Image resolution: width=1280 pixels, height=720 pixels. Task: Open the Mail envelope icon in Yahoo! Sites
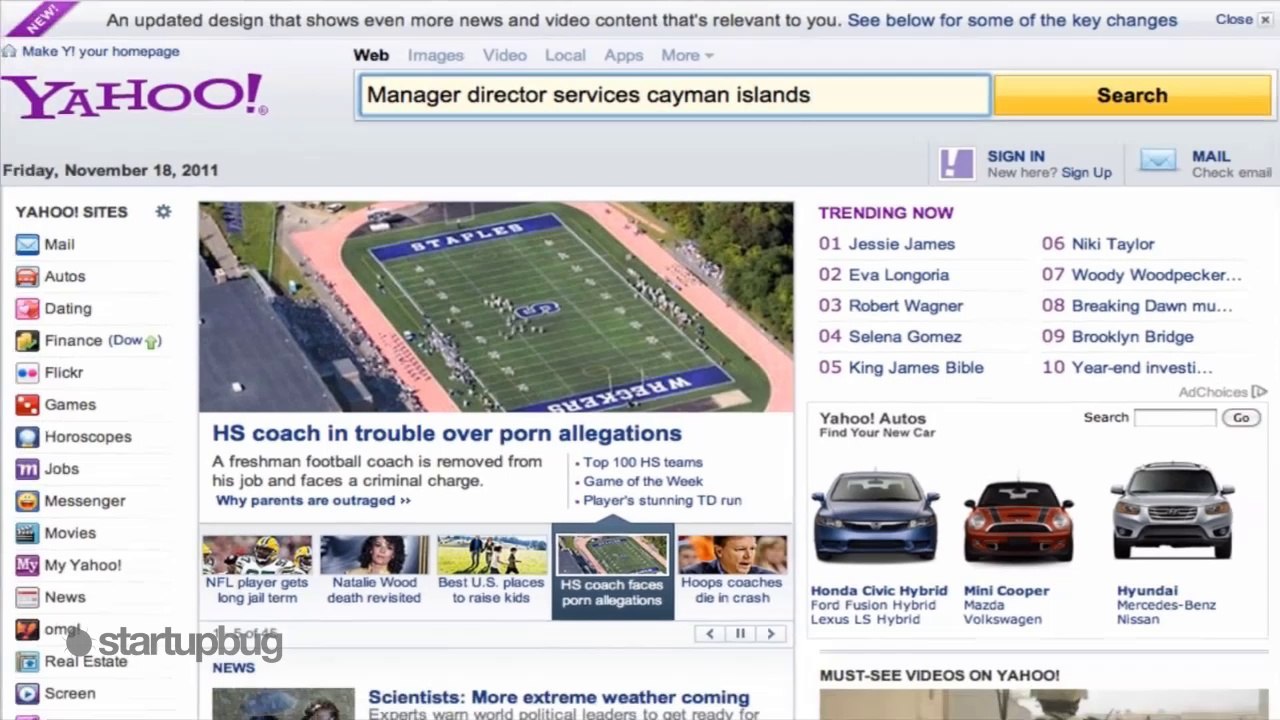tap(27, 244)
